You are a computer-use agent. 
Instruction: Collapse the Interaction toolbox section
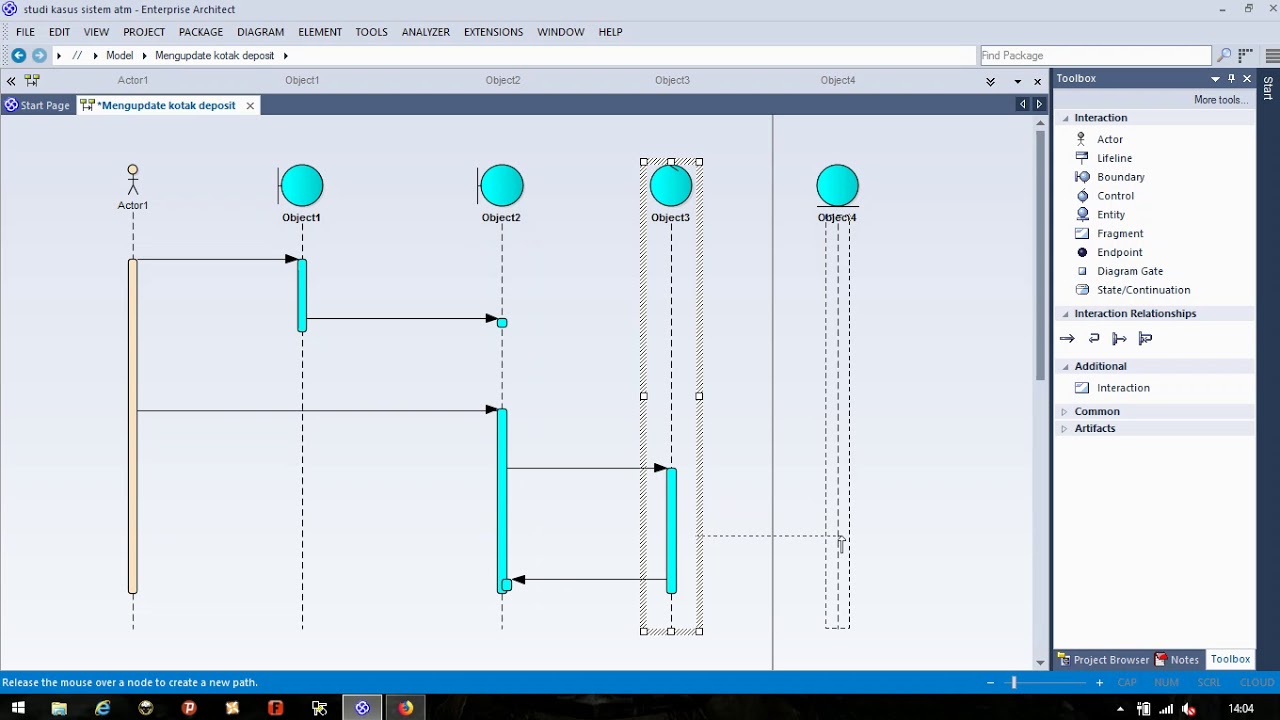(x=1065, y=118)
